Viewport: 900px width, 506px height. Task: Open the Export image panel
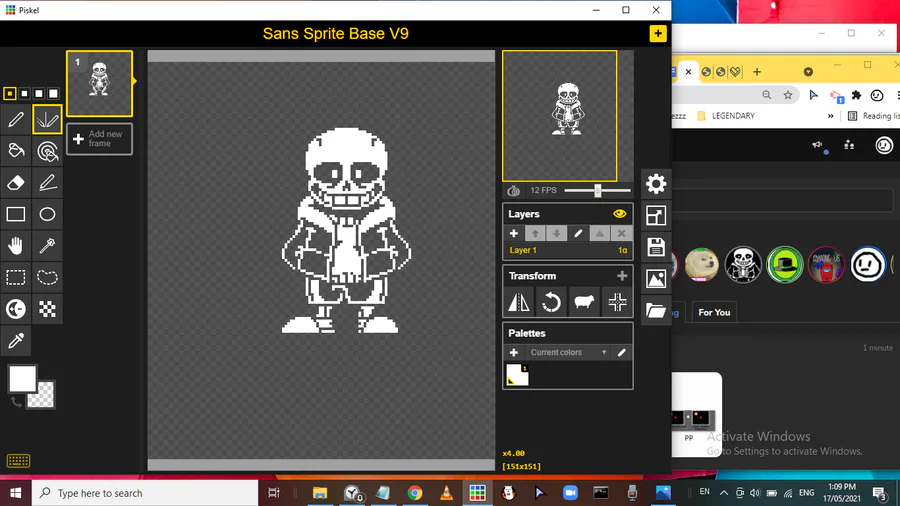click(655, 279)
